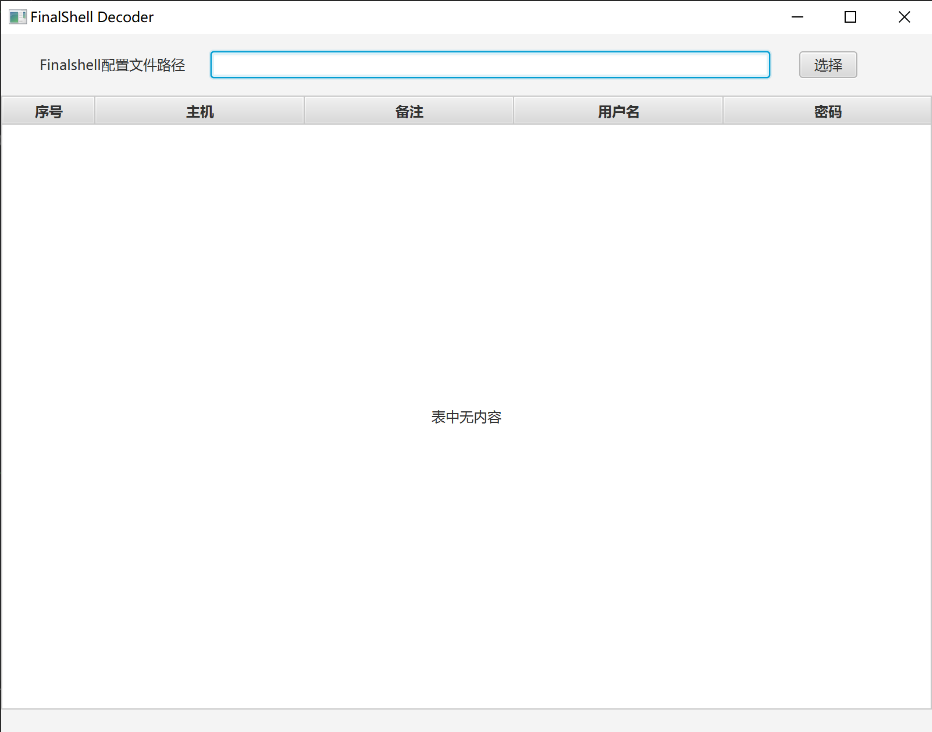Screen dimensions: 932x732
Task: Click the FinalShell Decoder title text
Action: (92, 17)
